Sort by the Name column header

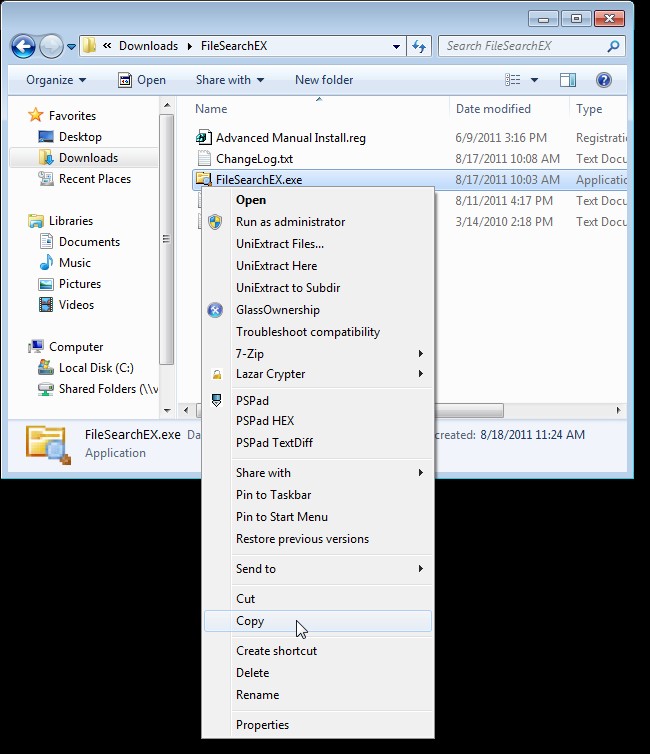click(211, 109)
